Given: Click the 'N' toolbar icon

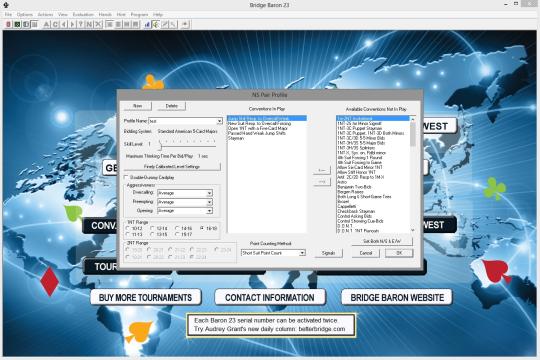Looking at the screenshot, I should [x=89, y=24].
